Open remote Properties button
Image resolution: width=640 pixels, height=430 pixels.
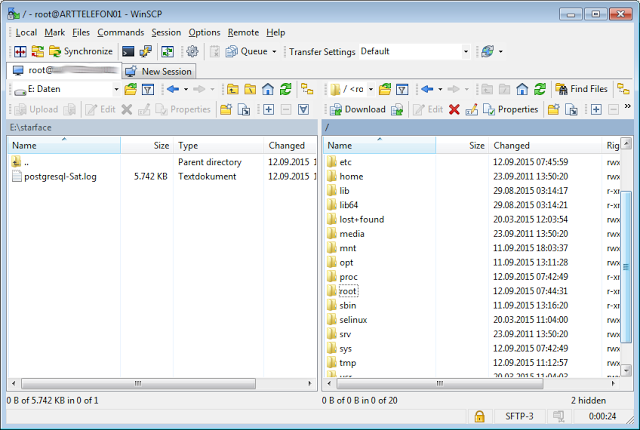click(510, 109)
